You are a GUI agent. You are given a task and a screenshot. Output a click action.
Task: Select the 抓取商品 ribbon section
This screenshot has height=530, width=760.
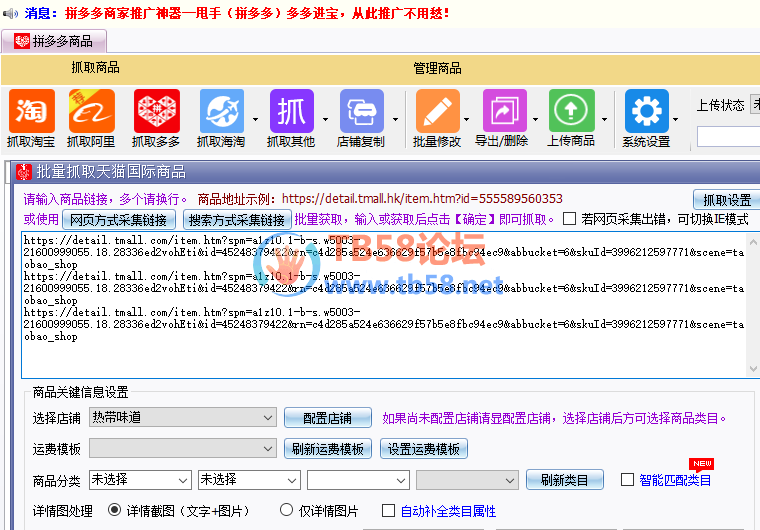point(95,67)
